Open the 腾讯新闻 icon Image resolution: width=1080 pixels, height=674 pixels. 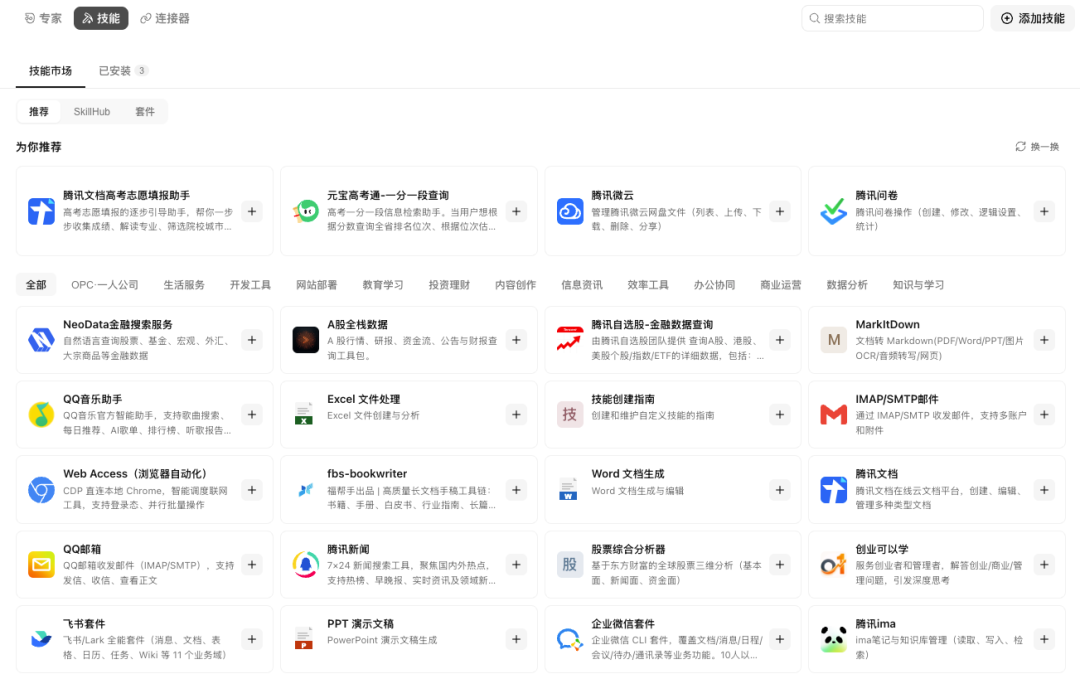(x=305, y=565)
